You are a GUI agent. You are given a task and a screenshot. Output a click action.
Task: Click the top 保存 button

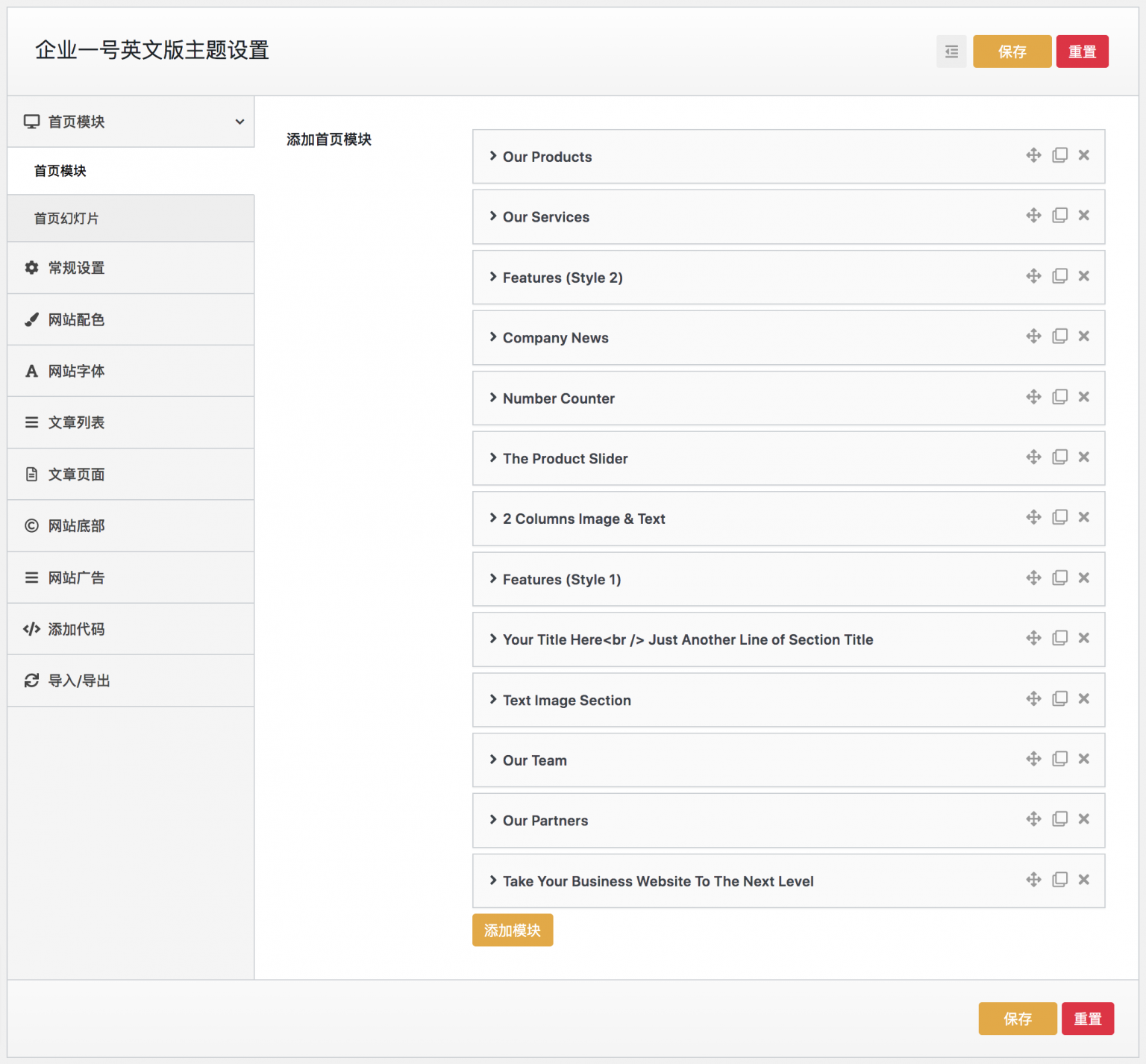(1012, 51)
